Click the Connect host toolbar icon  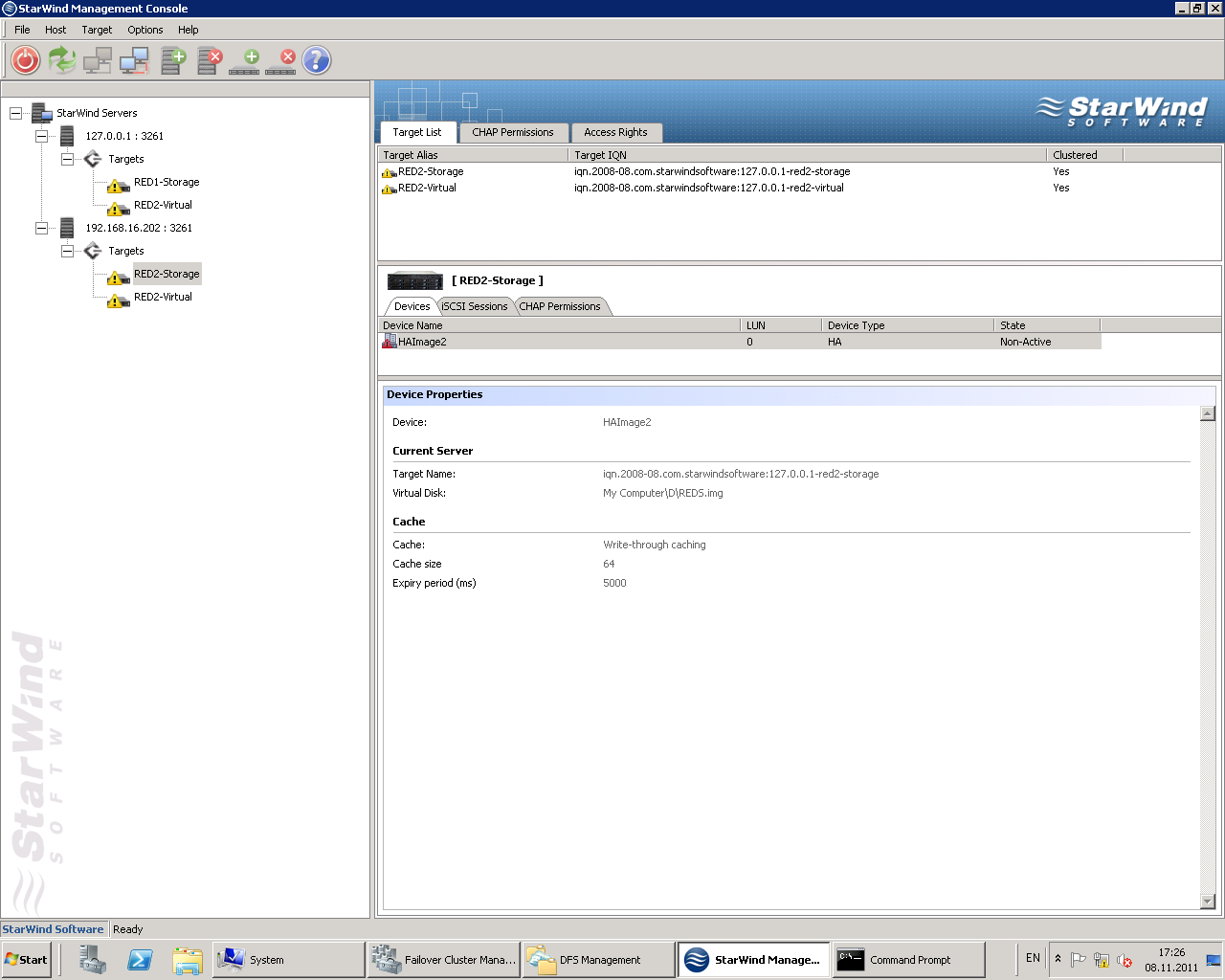(98, 60)
